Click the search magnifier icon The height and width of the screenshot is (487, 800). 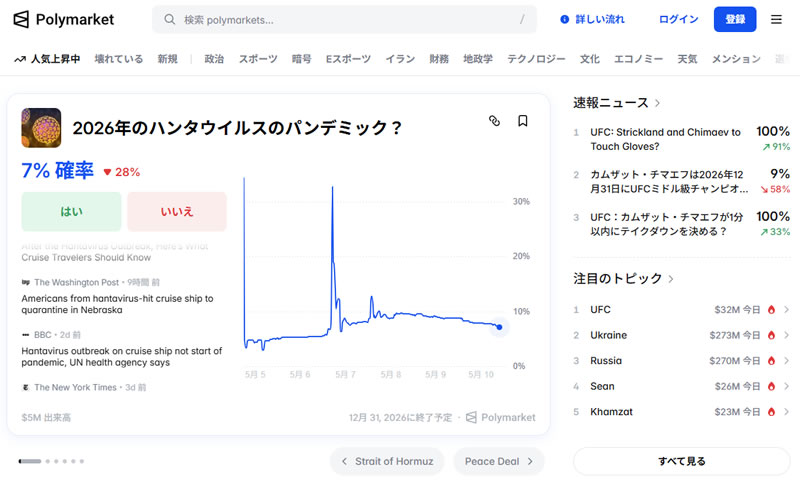pos(170,19)
